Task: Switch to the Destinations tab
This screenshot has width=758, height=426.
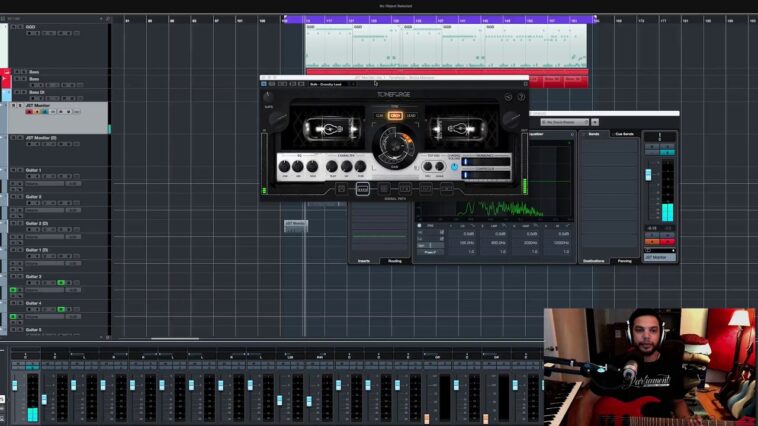Action: (594, 261)
